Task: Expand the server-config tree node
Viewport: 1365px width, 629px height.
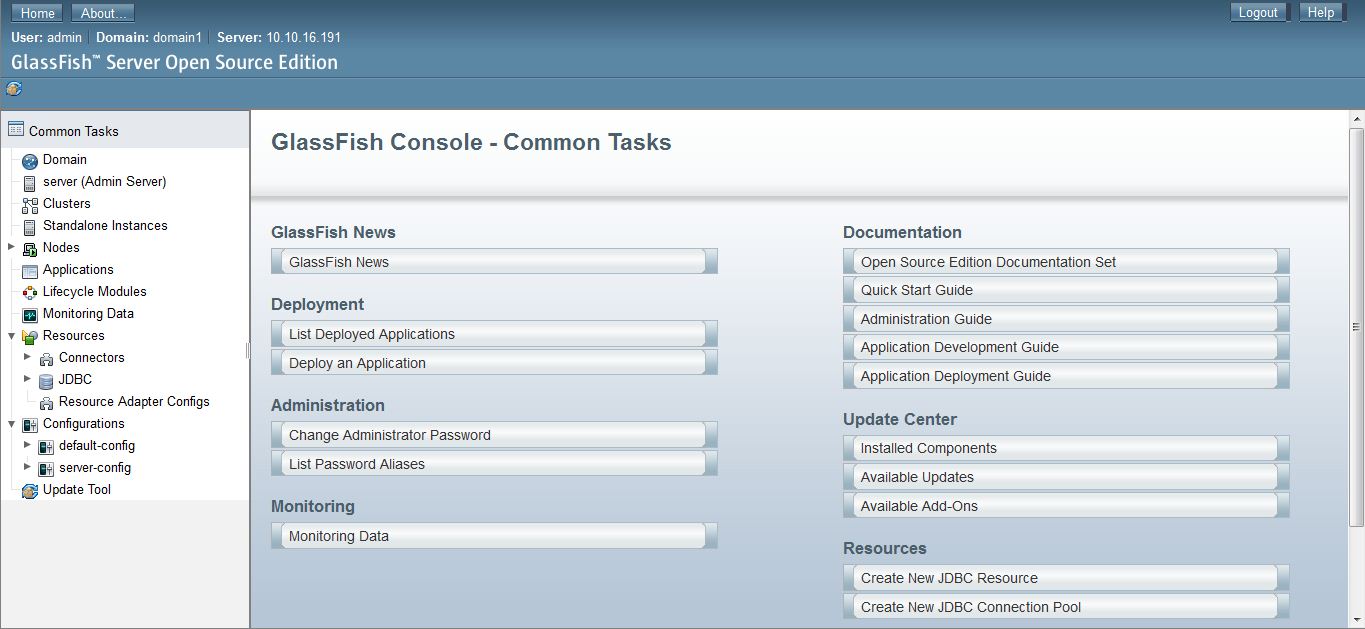Action: click(27, 466)
